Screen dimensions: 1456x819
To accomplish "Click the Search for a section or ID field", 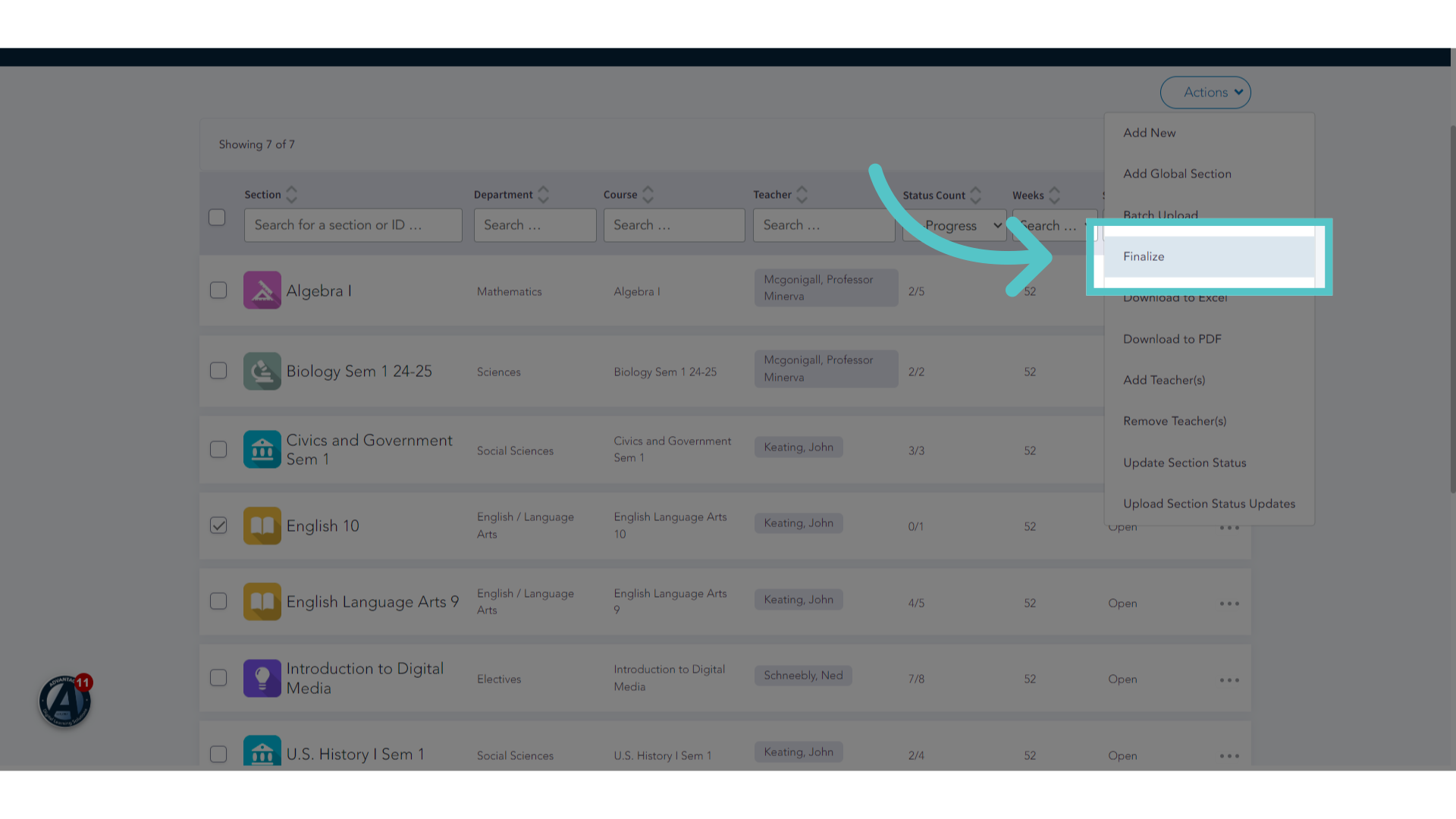I will [353, 225].
